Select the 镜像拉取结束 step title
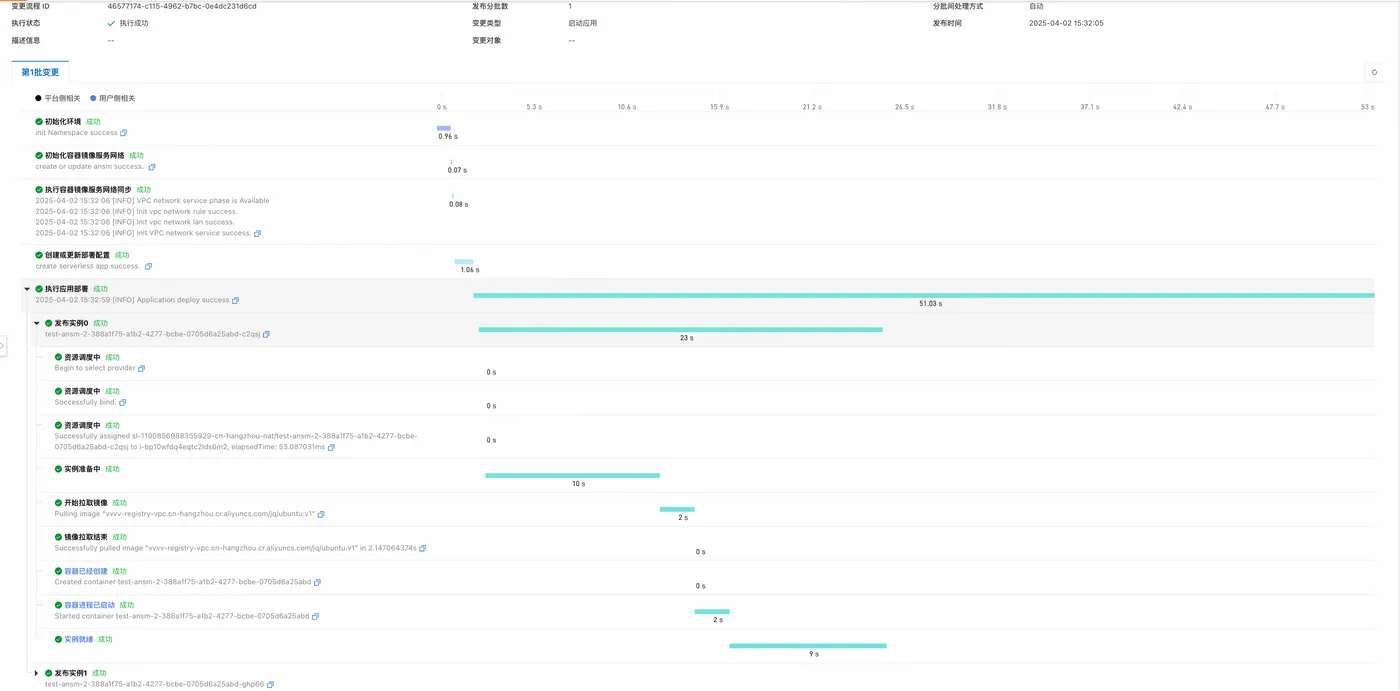The width and height of the screenshot is (1400, 691). pos(86,537)
